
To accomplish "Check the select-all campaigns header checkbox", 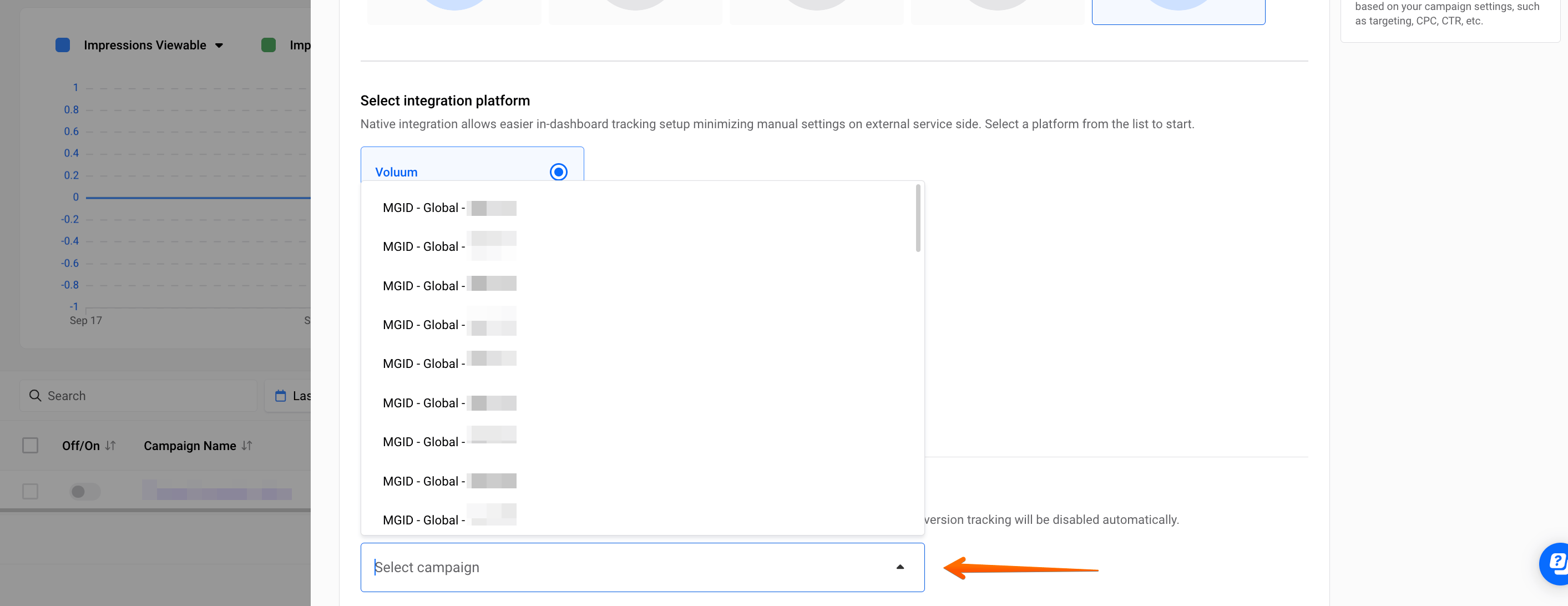I will point(30,446).
